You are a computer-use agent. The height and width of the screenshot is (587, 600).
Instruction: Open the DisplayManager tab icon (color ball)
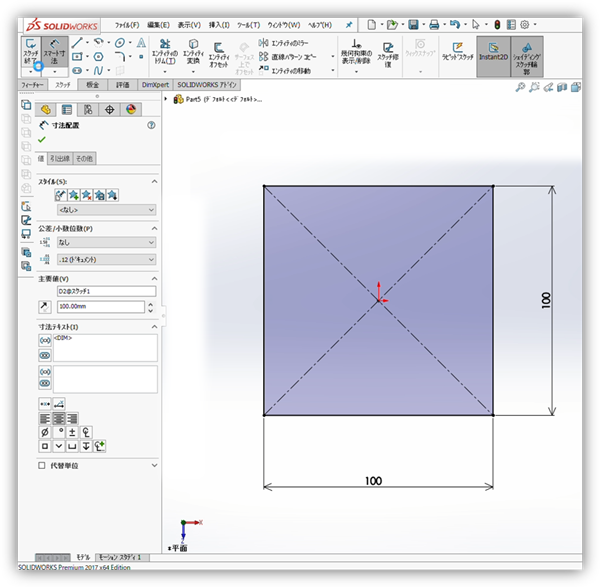131,110
